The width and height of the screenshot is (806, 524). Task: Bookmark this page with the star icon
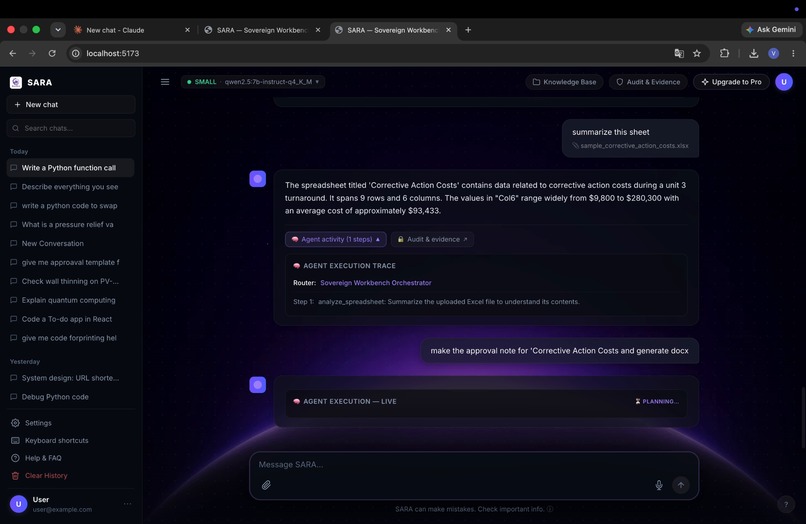[x=697, y=53]
